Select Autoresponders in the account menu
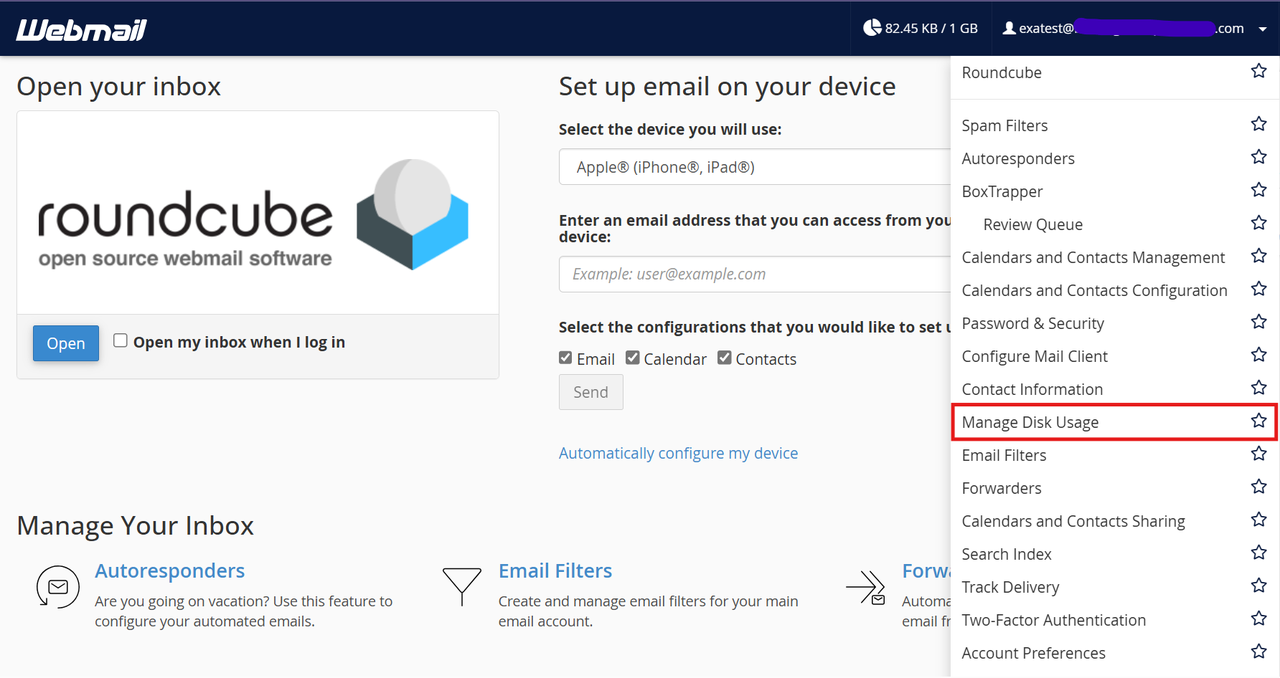The image size is (1280, 678). pos(1018,158)
